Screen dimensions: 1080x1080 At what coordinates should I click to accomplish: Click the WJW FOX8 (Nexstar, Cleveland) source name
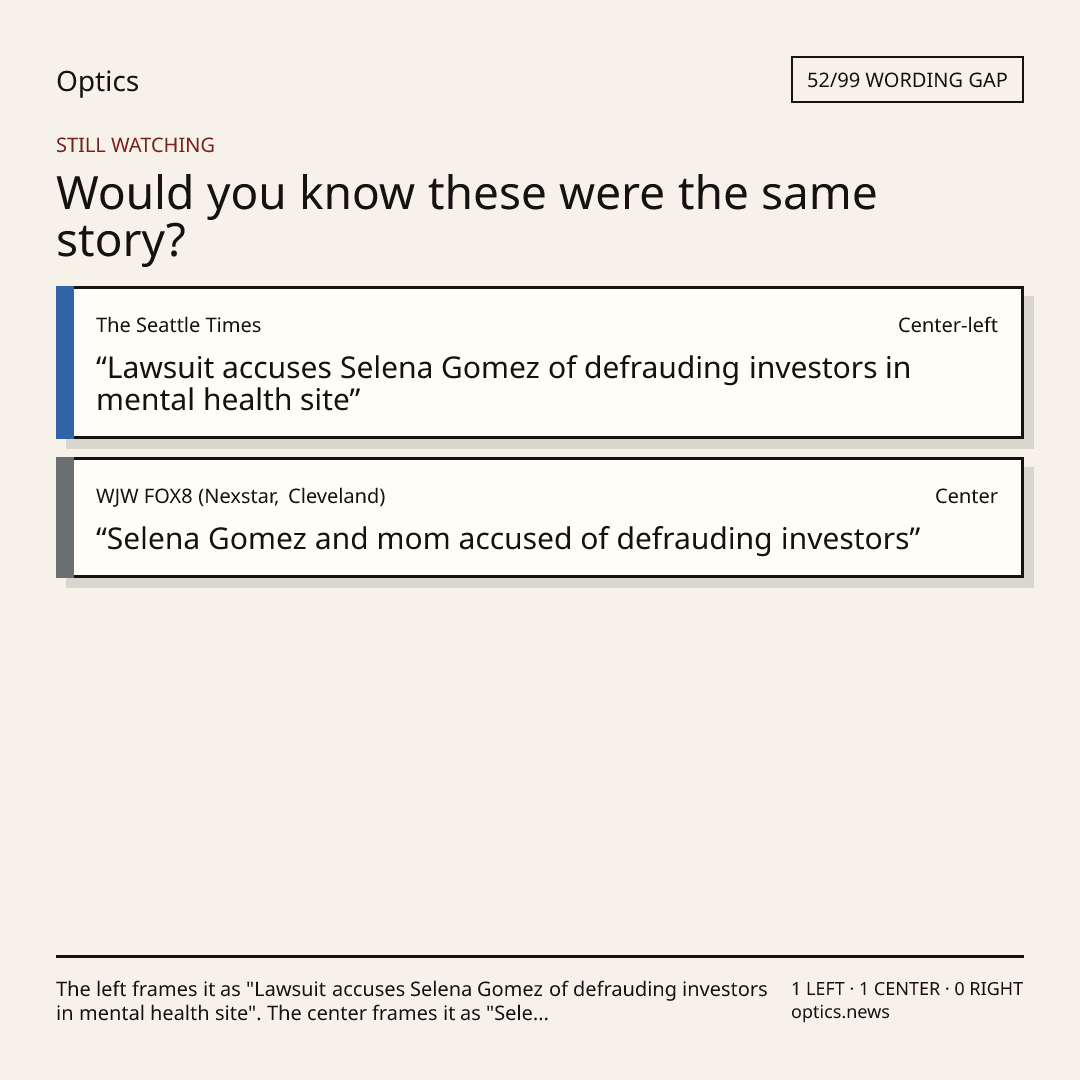click(240, 496)
